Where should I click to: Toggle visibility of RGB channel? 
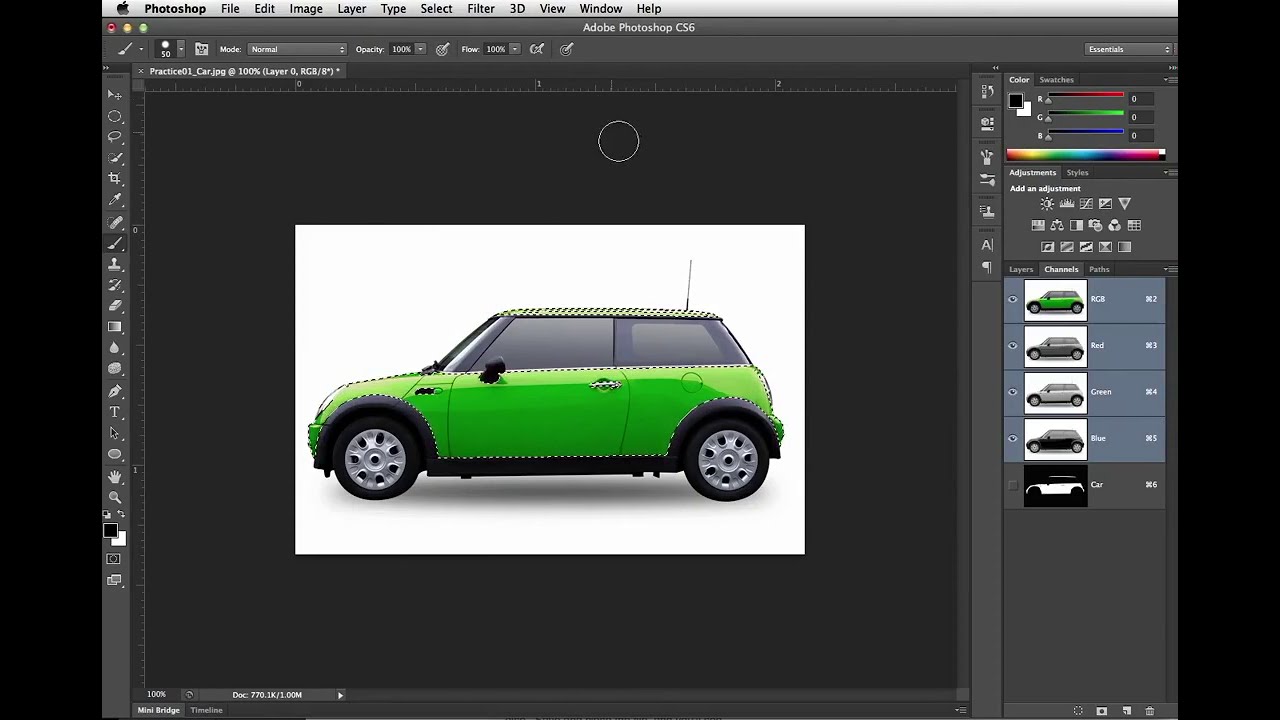[x=1013, y=299]
